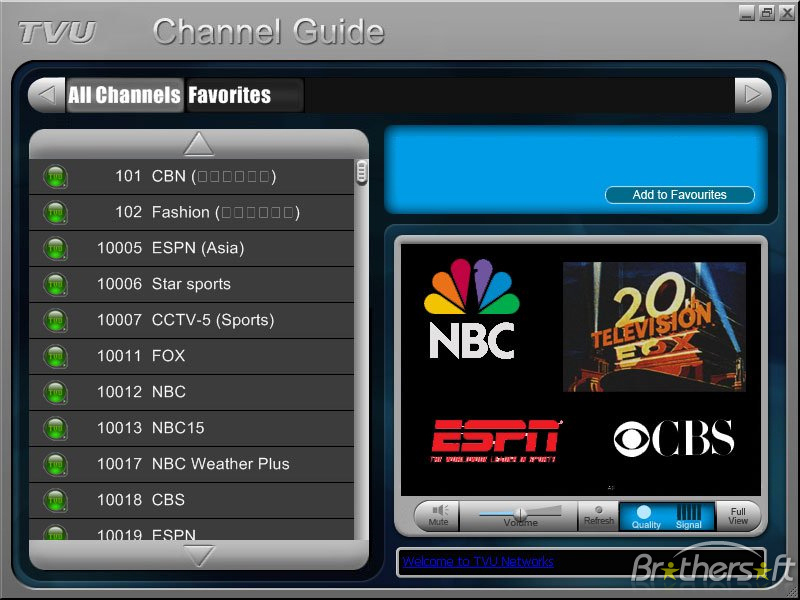The width and height of the screenshot is (800, 600).
Task: Click the green icon beside 102 Fashion
Action: [56, 213]
